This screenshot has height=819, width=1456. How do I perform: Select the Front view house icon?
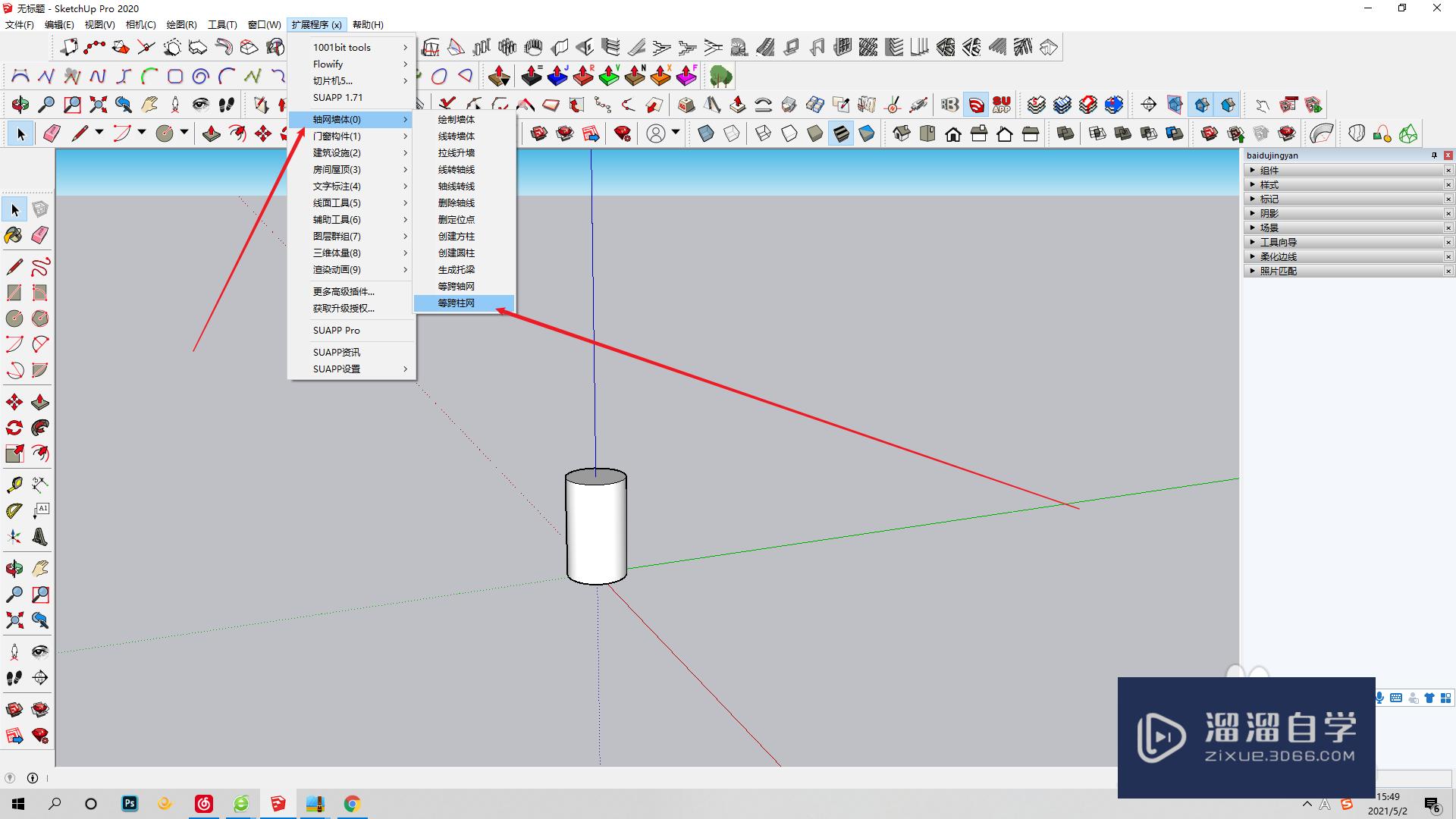pos(953,134)
